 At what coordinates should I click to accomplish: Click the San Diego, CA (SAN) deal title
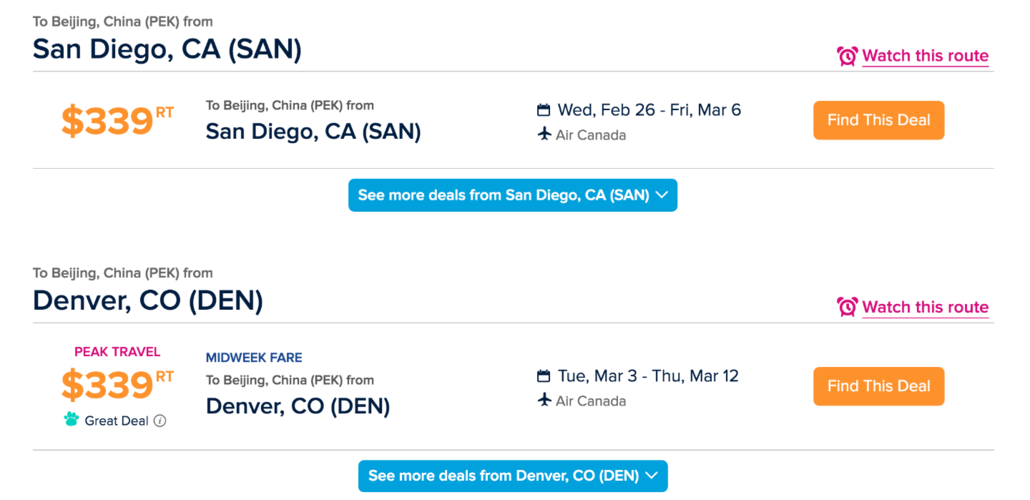313,131
